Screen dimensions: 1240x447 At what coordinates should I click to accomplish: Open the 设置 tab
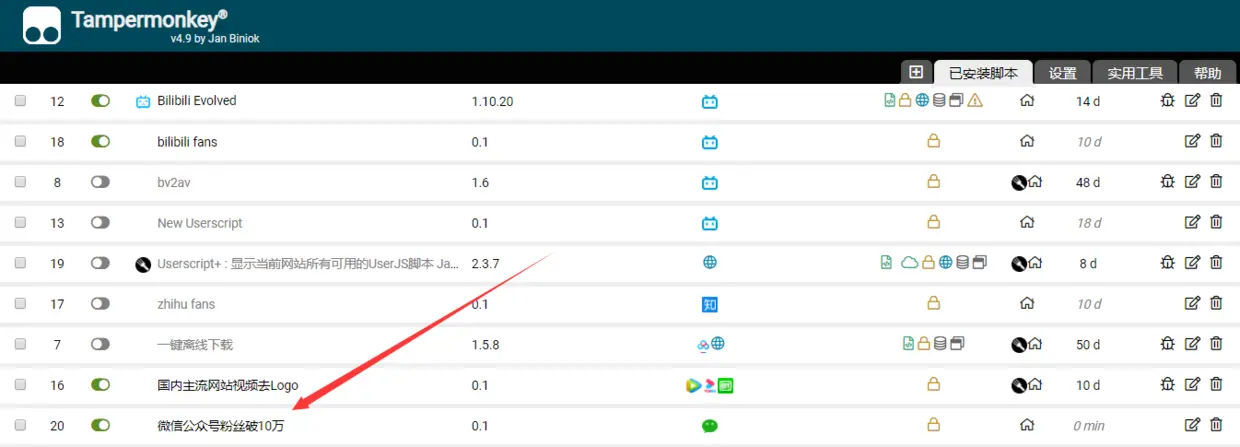click(x=1063, y=73)
